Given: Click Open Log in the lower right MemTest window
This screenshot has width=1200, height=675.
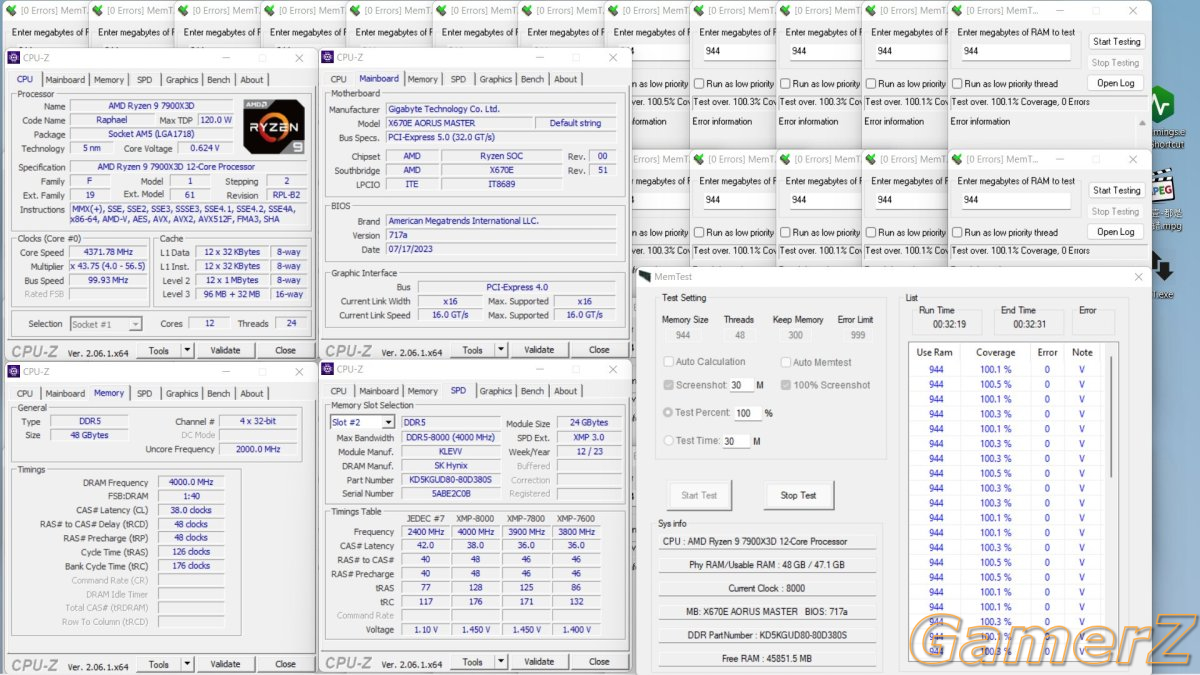Looking at the screenshot, I should [1116, 232].
